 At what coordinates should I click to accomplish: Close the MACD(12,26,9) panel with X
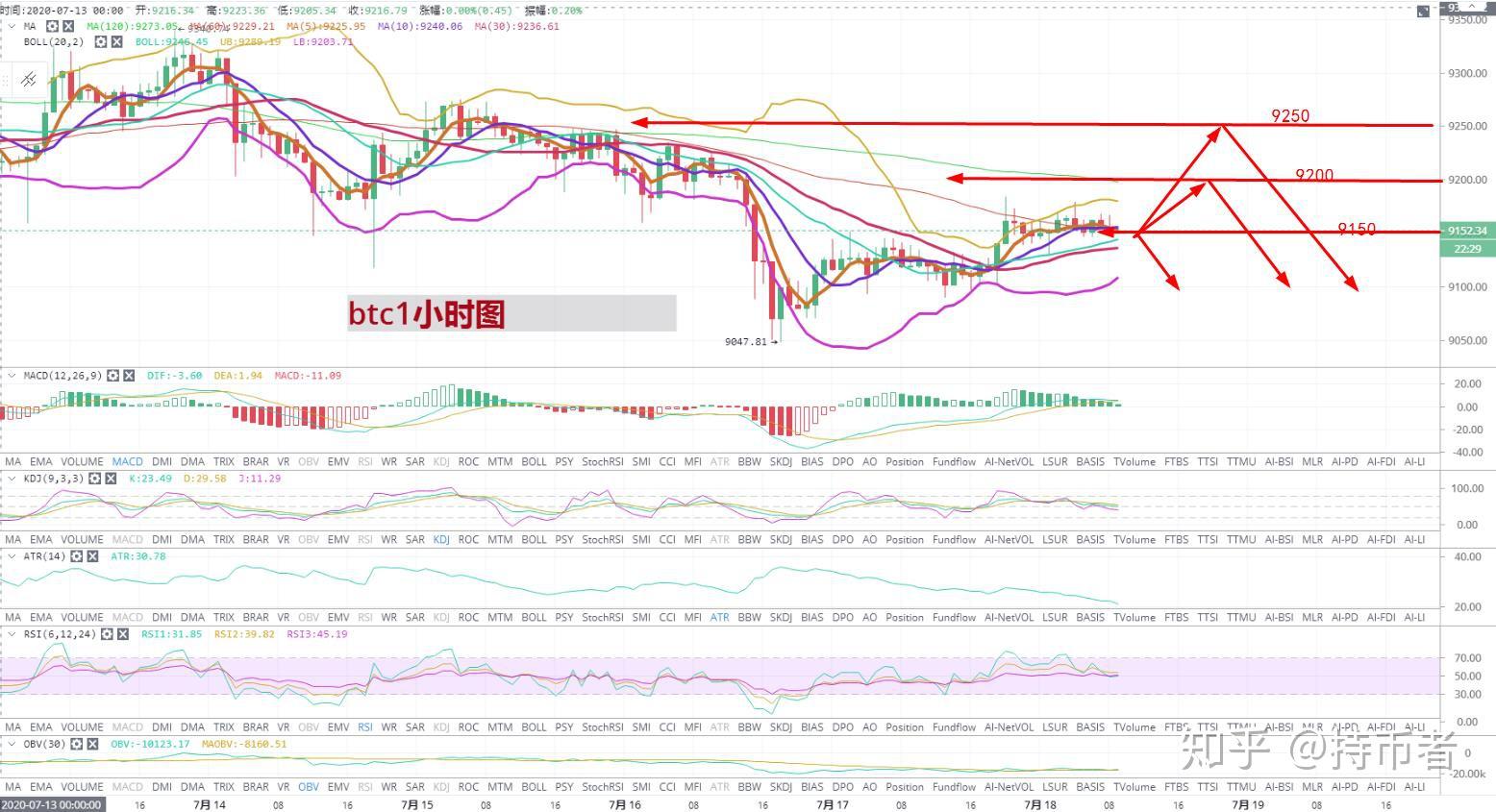(129, 376)
